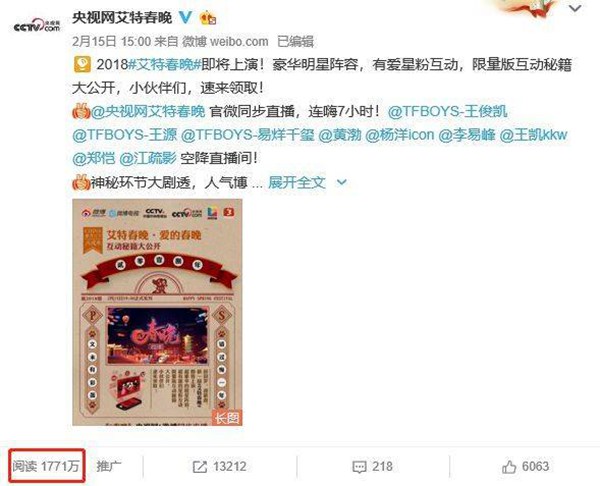This screenshot has height=486, width=600.
Task: Click the CCTV.com profile avatar
Action: [x=37, y=25]
